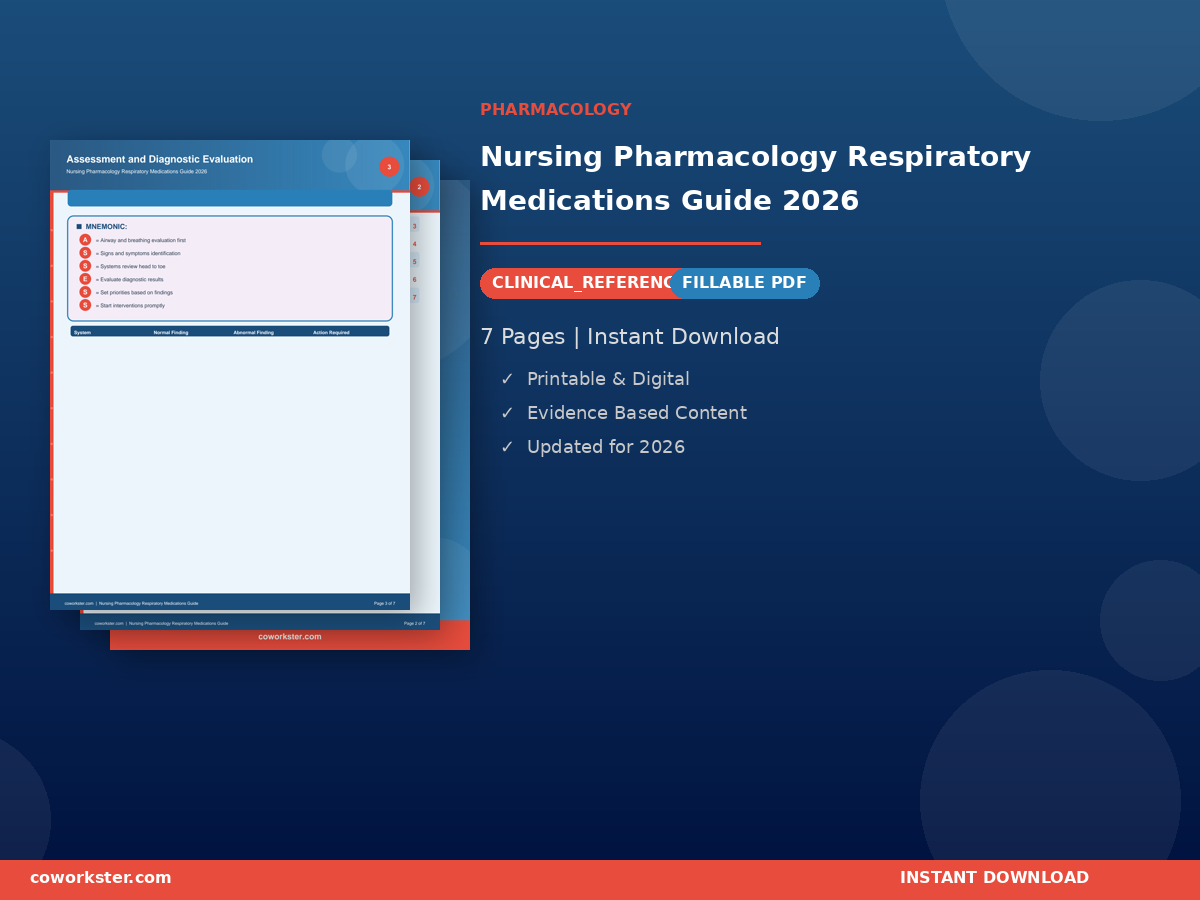Click the circle beside 'Signs and symptoms identification'
The width and height of the screenshot is (1200, 900).
85,253
